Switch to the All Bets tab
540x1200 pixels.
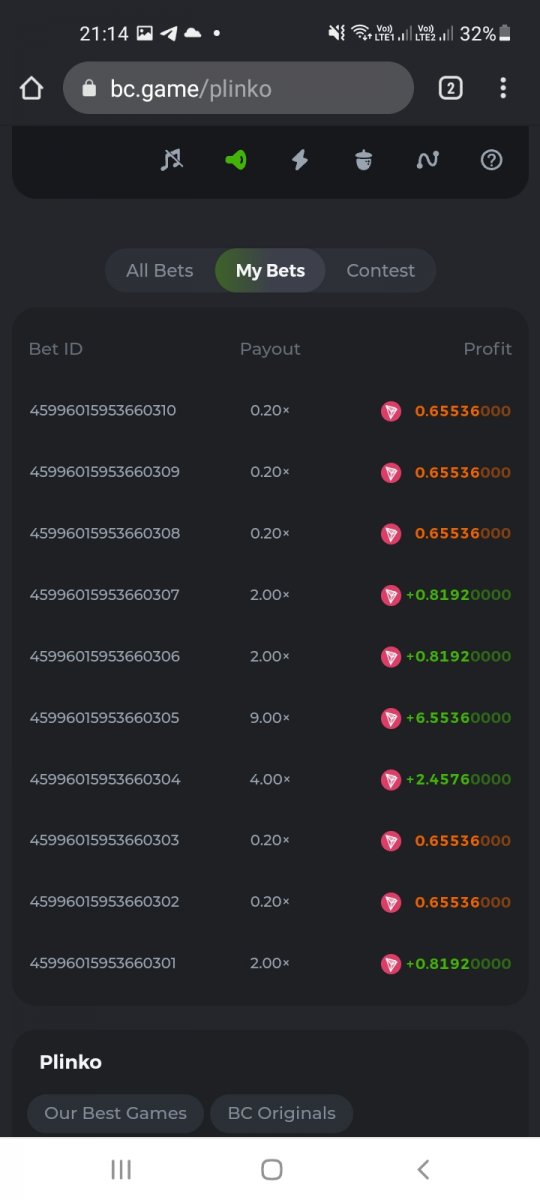tap(160, 270)
